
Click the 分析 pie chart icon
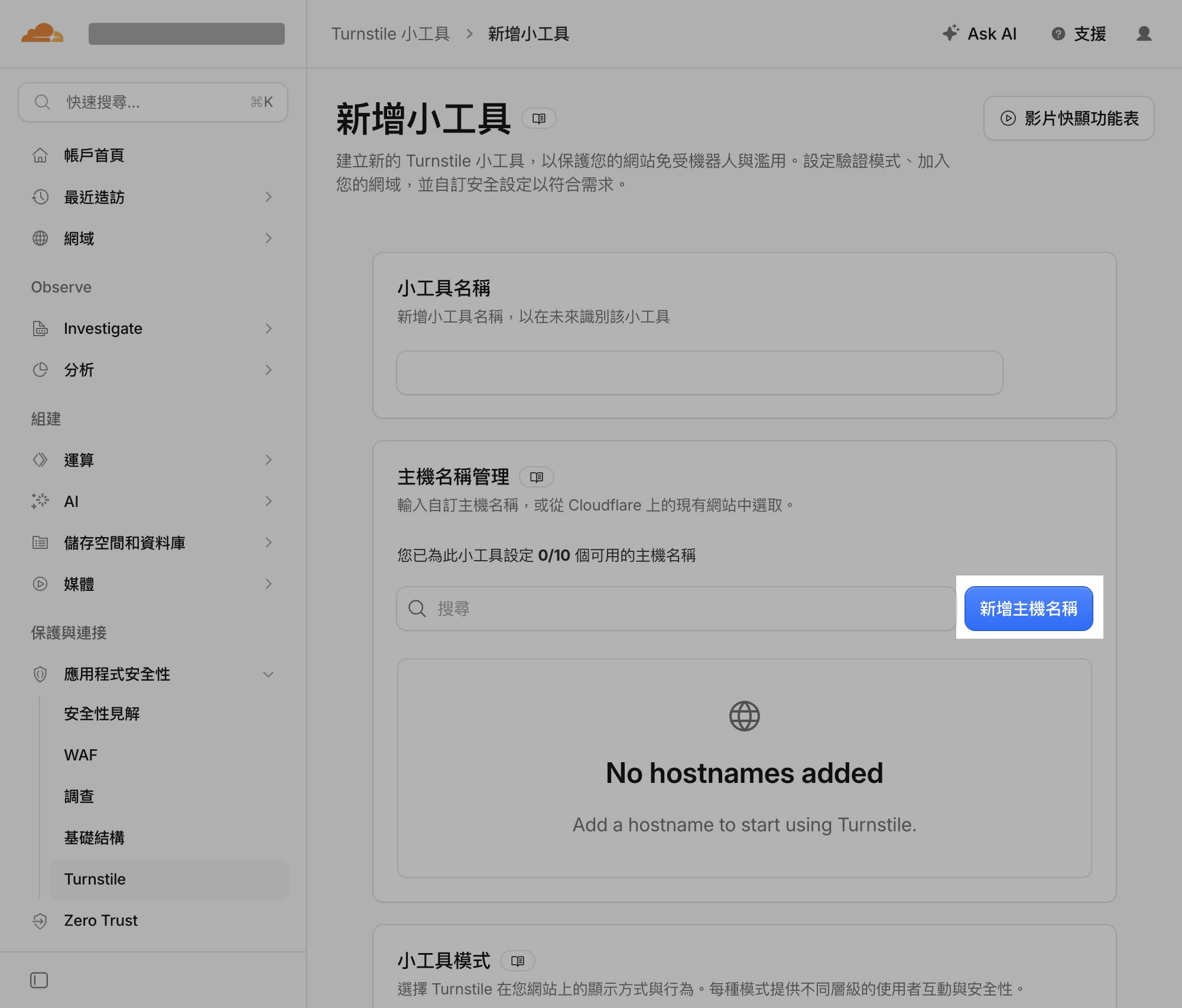40,370
